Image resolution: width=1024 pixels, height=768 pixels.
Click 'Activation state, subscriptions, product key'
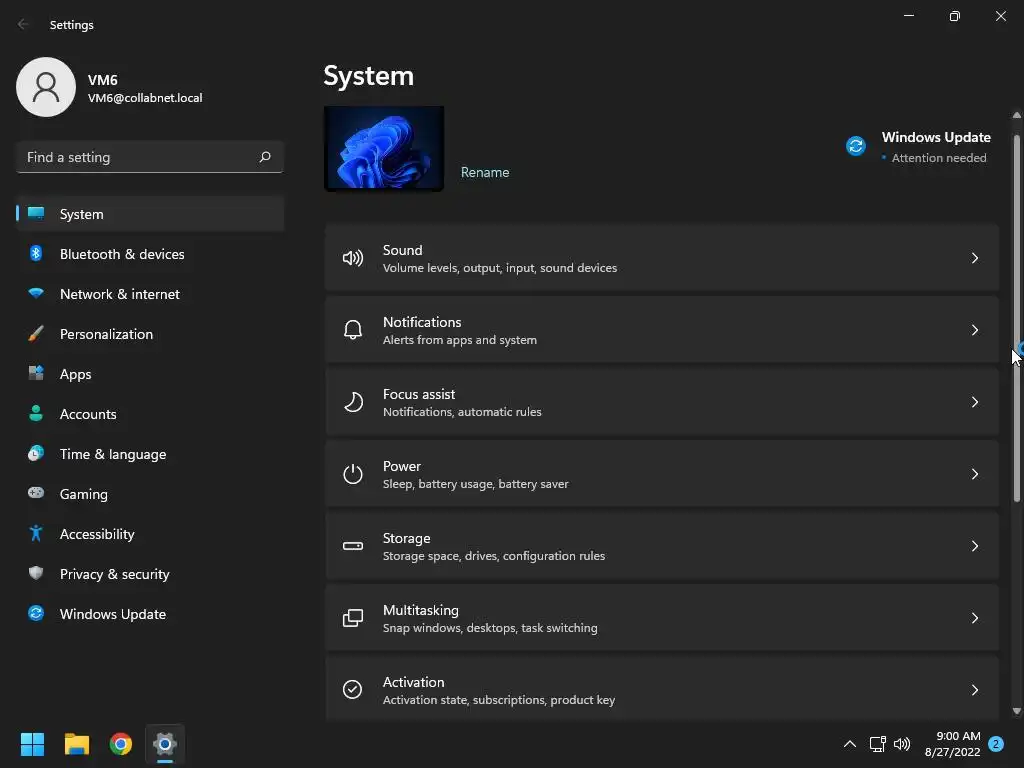[499, 699]
